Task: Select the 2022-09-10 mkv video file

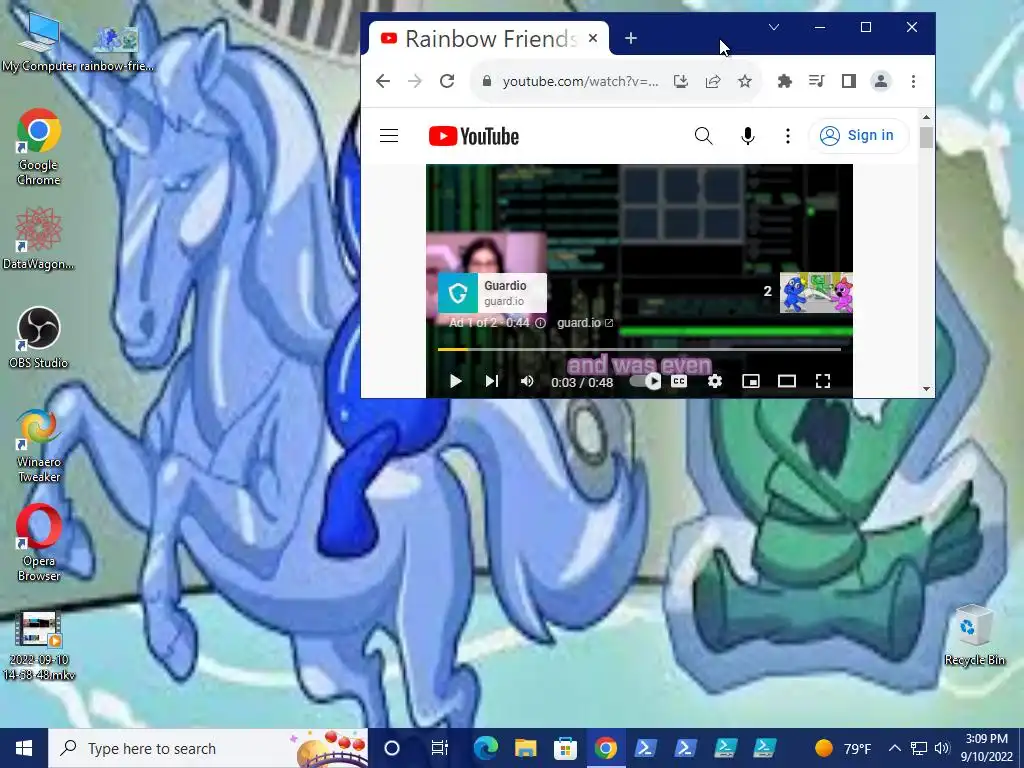Action: coord(39,646)
